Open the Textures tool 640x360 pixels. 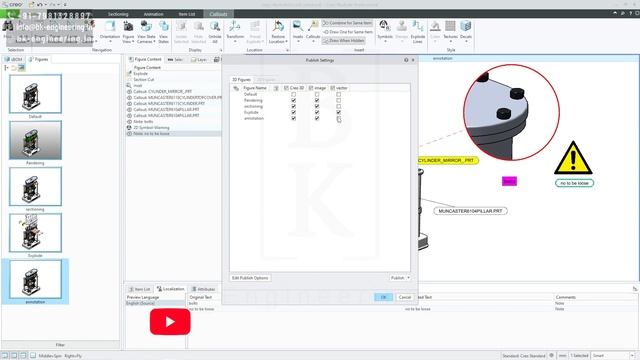tap(450, 31)
